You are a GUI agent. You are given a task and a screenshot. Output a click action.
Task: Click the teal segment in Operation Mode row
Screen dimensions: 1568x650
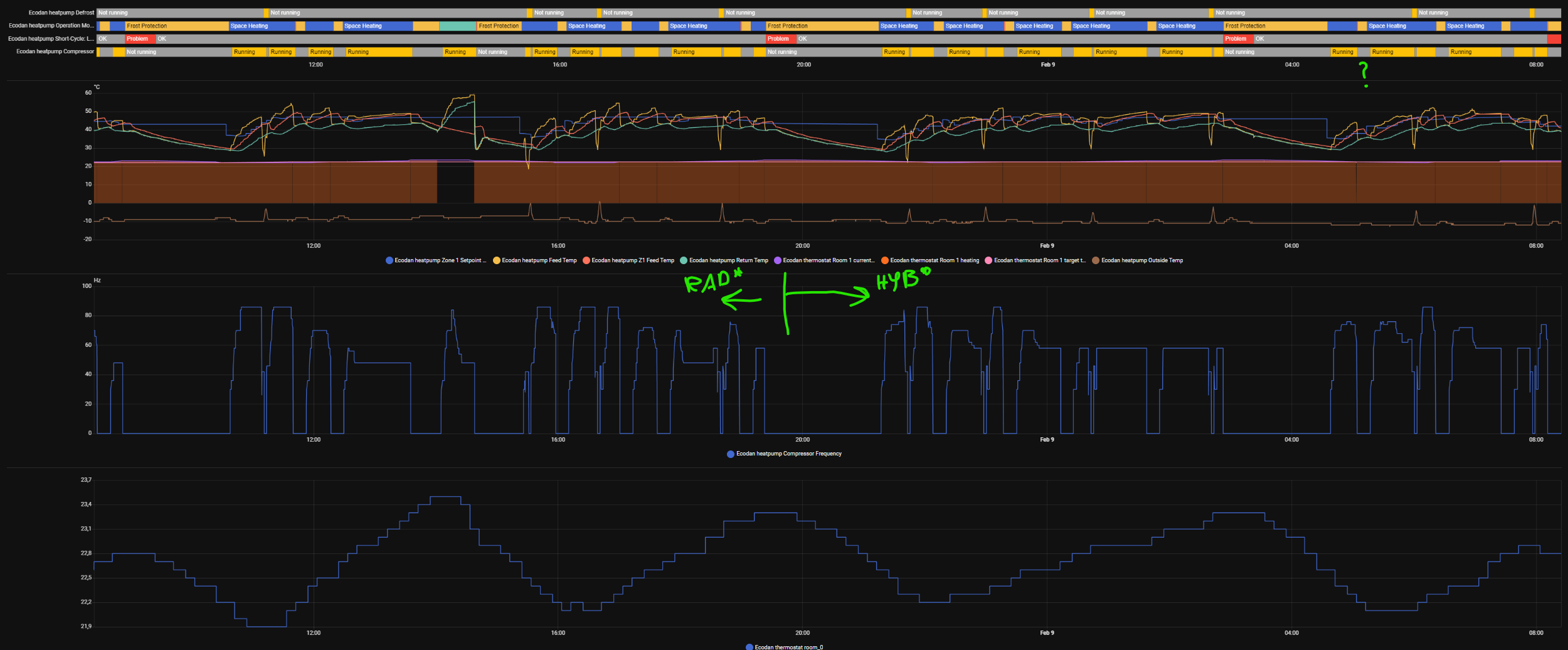(x=457, y=26)
